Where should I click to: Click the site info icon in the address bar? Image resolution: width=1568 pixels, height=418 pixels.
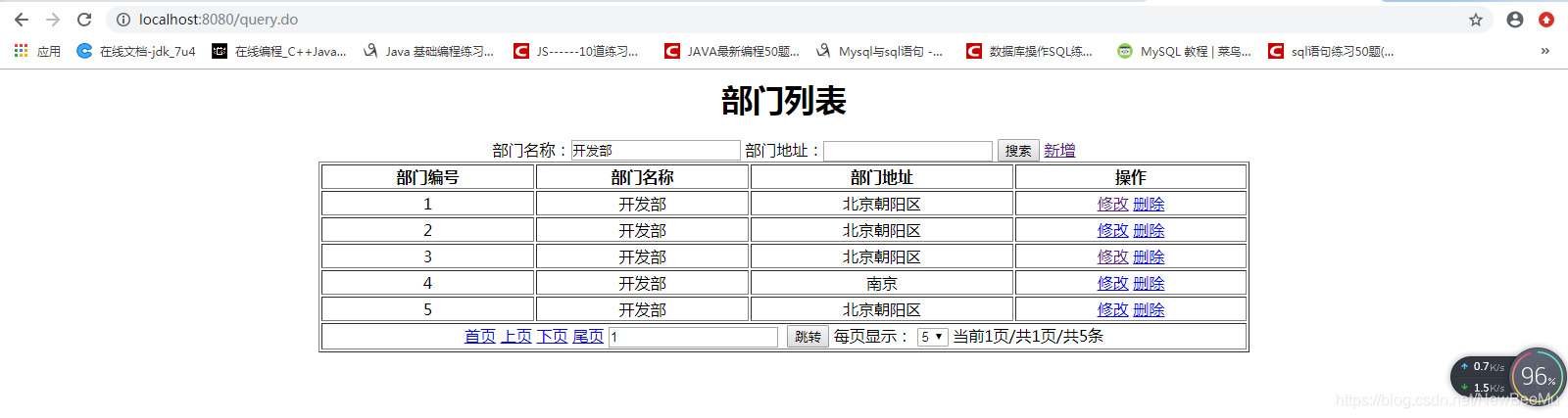click(x=123, y=20)
